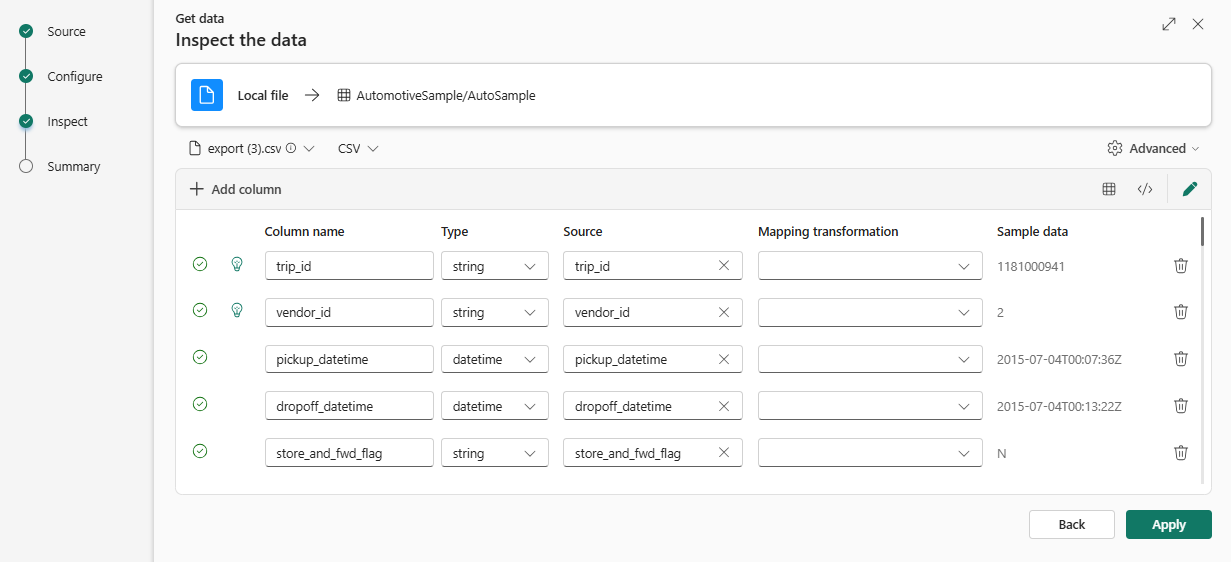Open mapping transformation dropdown for vendor_id
This screenshot has width=1231, height=562.
(867, 312)
